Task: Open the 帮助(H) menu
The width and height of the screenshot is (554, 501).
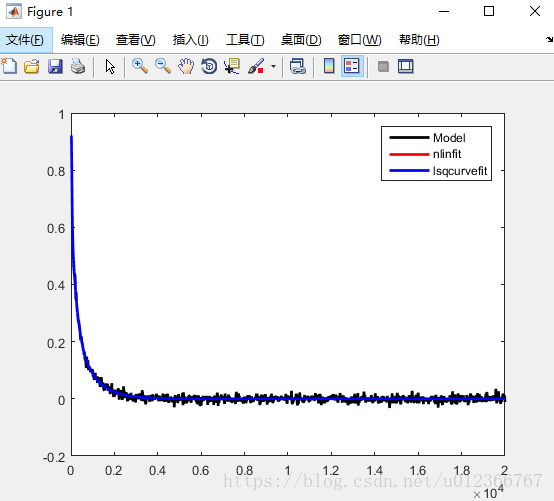Action: 419,40
